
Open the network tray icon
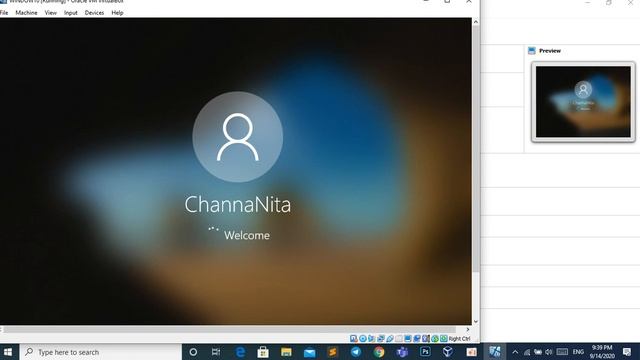[x=527, y=352]
